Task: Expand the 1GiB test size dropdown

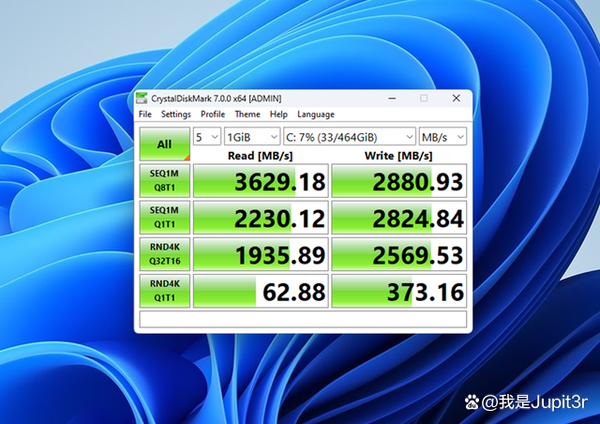Action: coord(250,136)
